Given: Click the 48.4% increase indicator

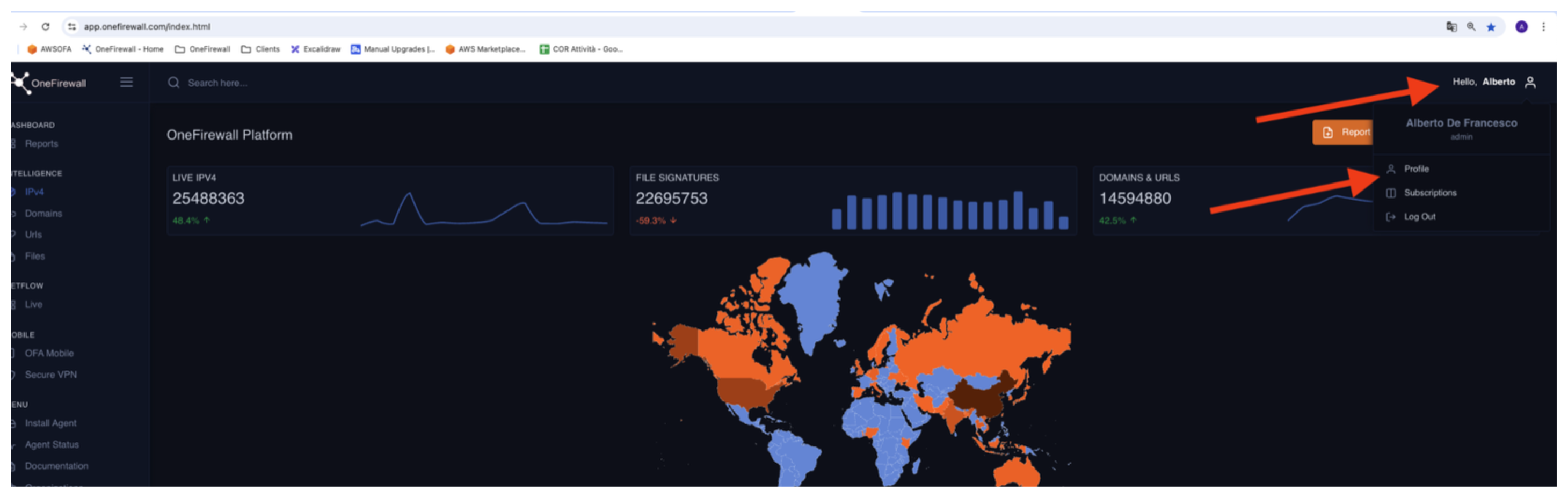Looking at the screenshot, I should point(191,220).
